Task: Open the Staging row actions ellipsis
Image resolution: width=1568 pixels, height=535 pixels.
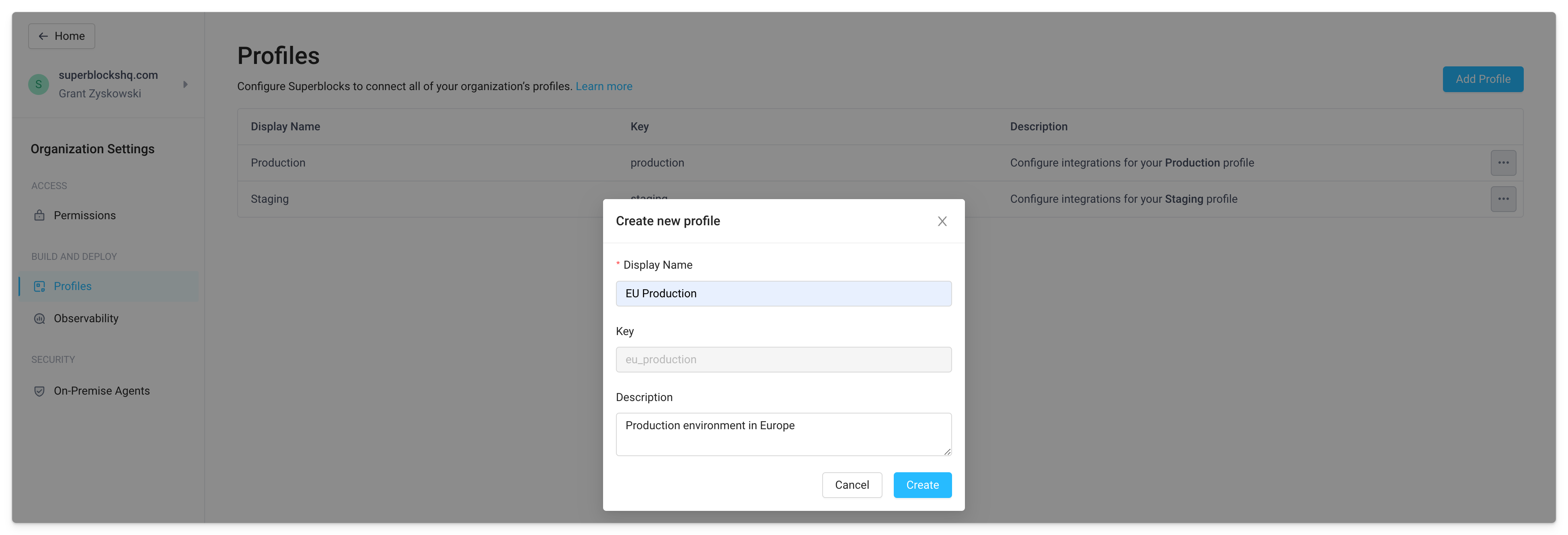Action: click(x=1504, y=199)
